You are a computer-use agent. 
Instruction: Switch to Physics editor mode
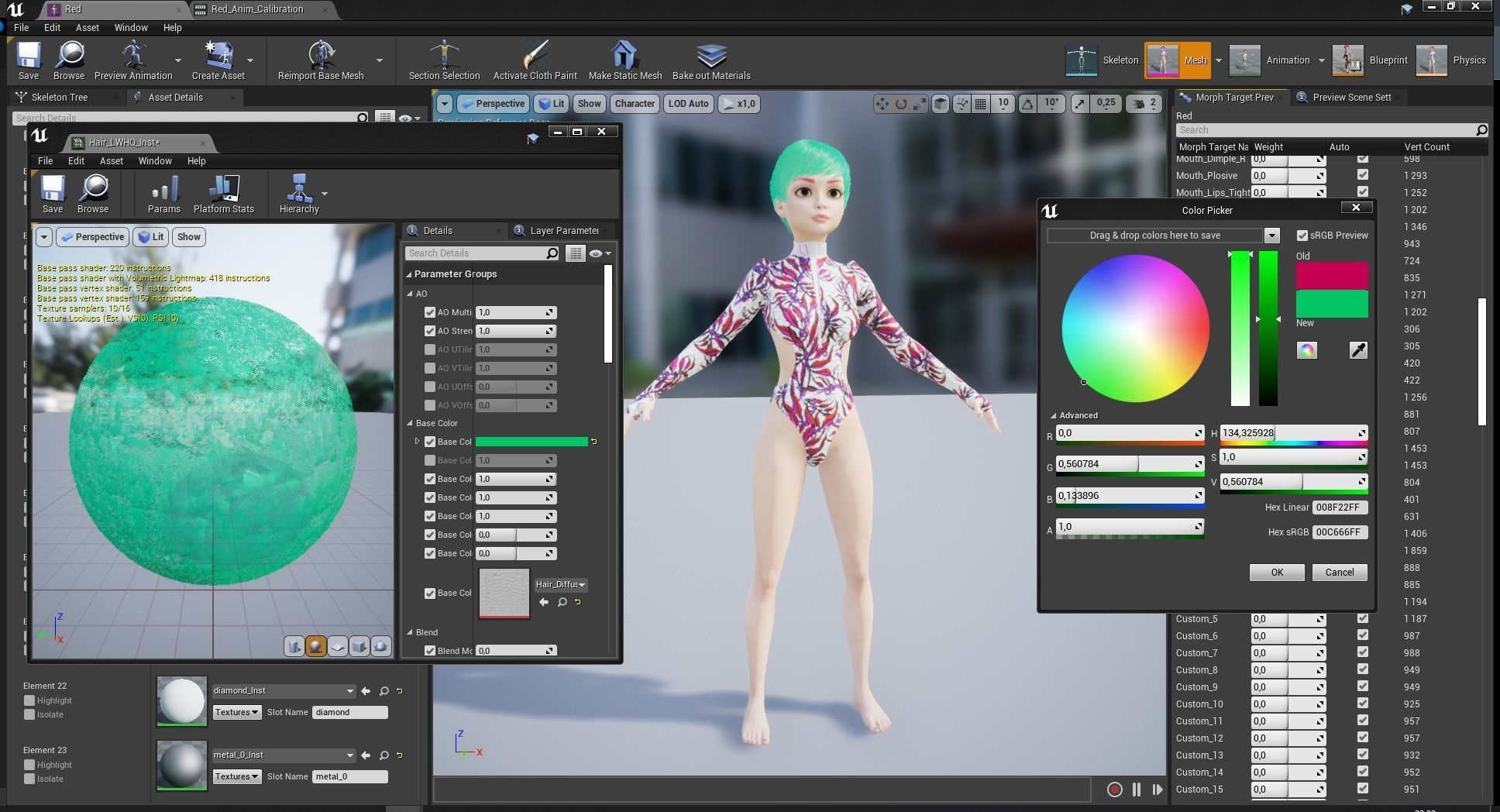[x=1451, y=60]
